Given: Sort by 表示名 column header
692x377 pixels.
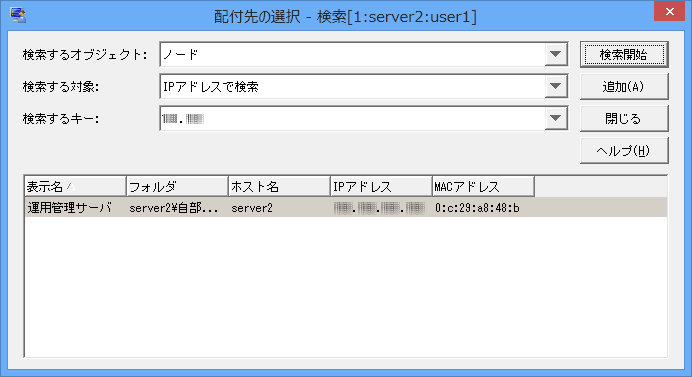Looking at the screenshot, I should pos(75,187).
